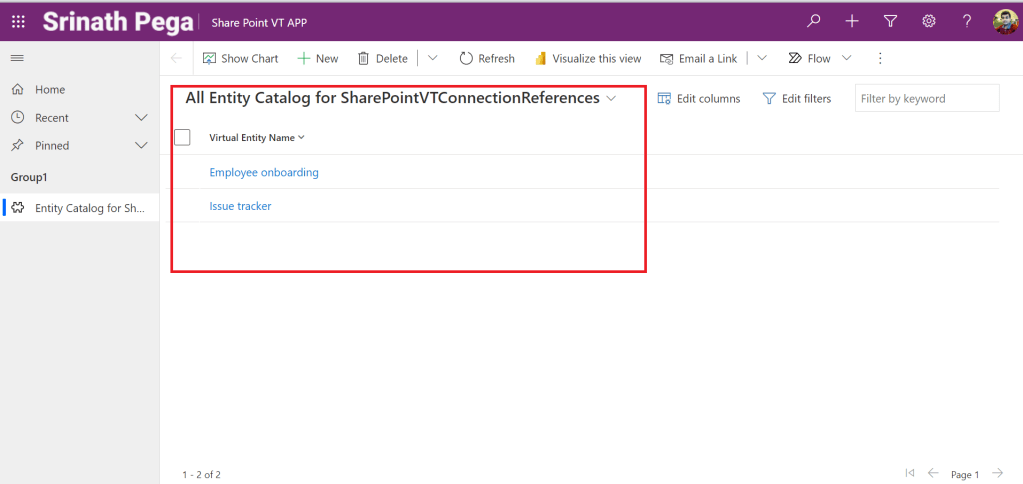This screenshot has height=484, width=1023.
Task: Open the Flow dropdown arrow
Action: (847, 59)
